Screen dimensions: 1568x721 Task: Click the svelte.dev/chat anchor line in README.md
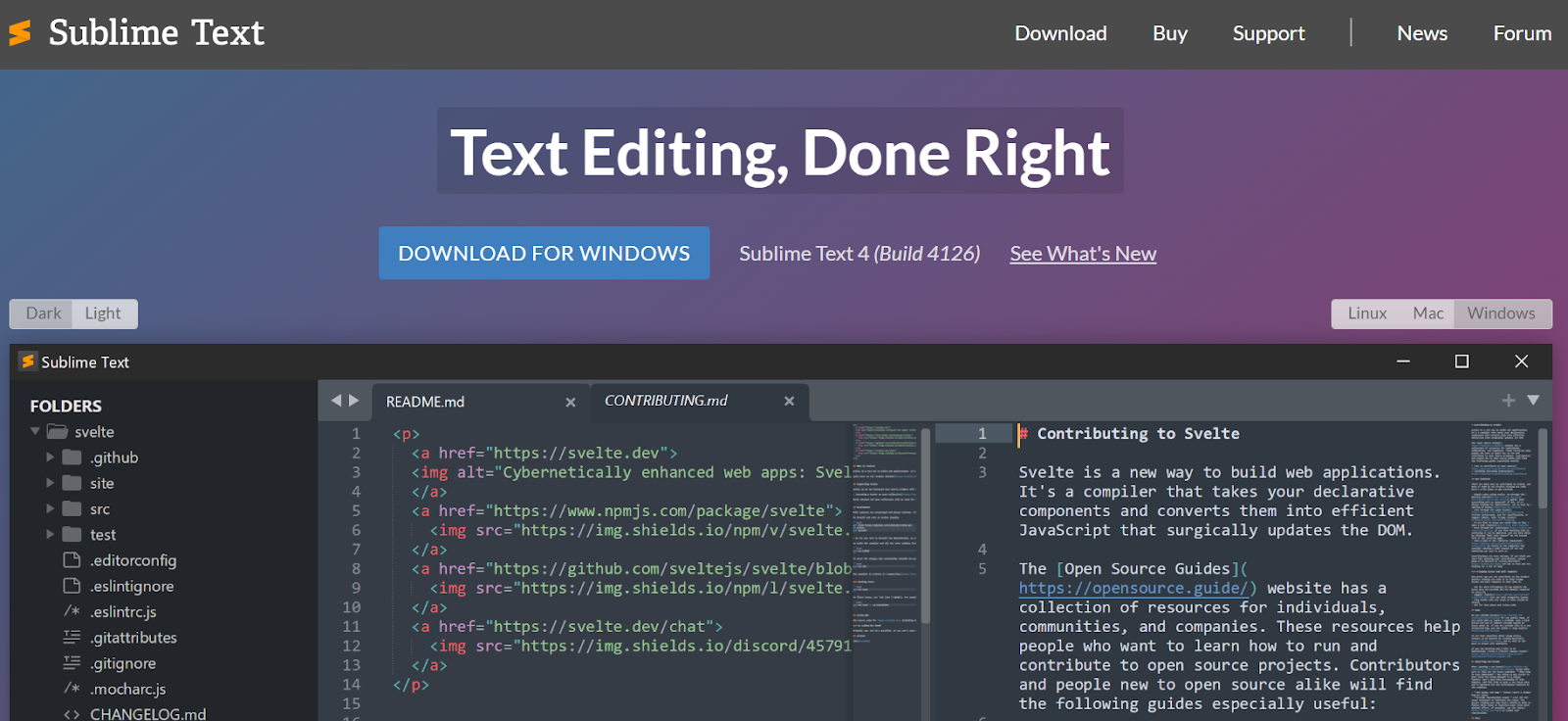point(567,626)
